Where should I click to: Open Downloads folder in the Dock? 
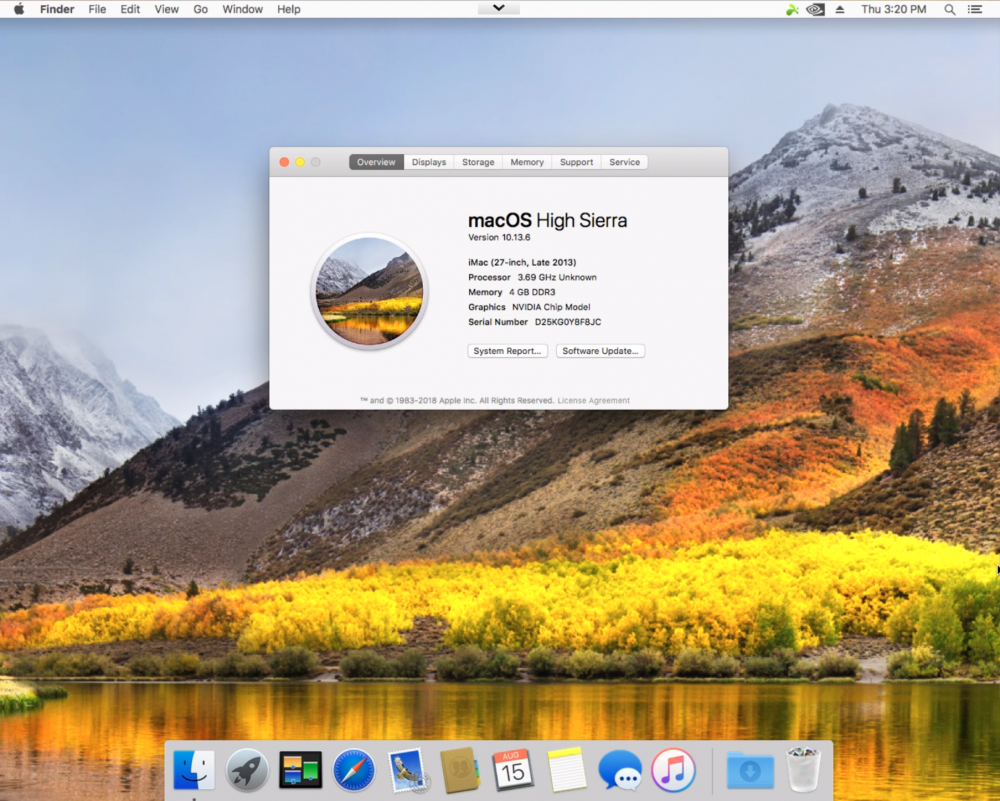750,770
